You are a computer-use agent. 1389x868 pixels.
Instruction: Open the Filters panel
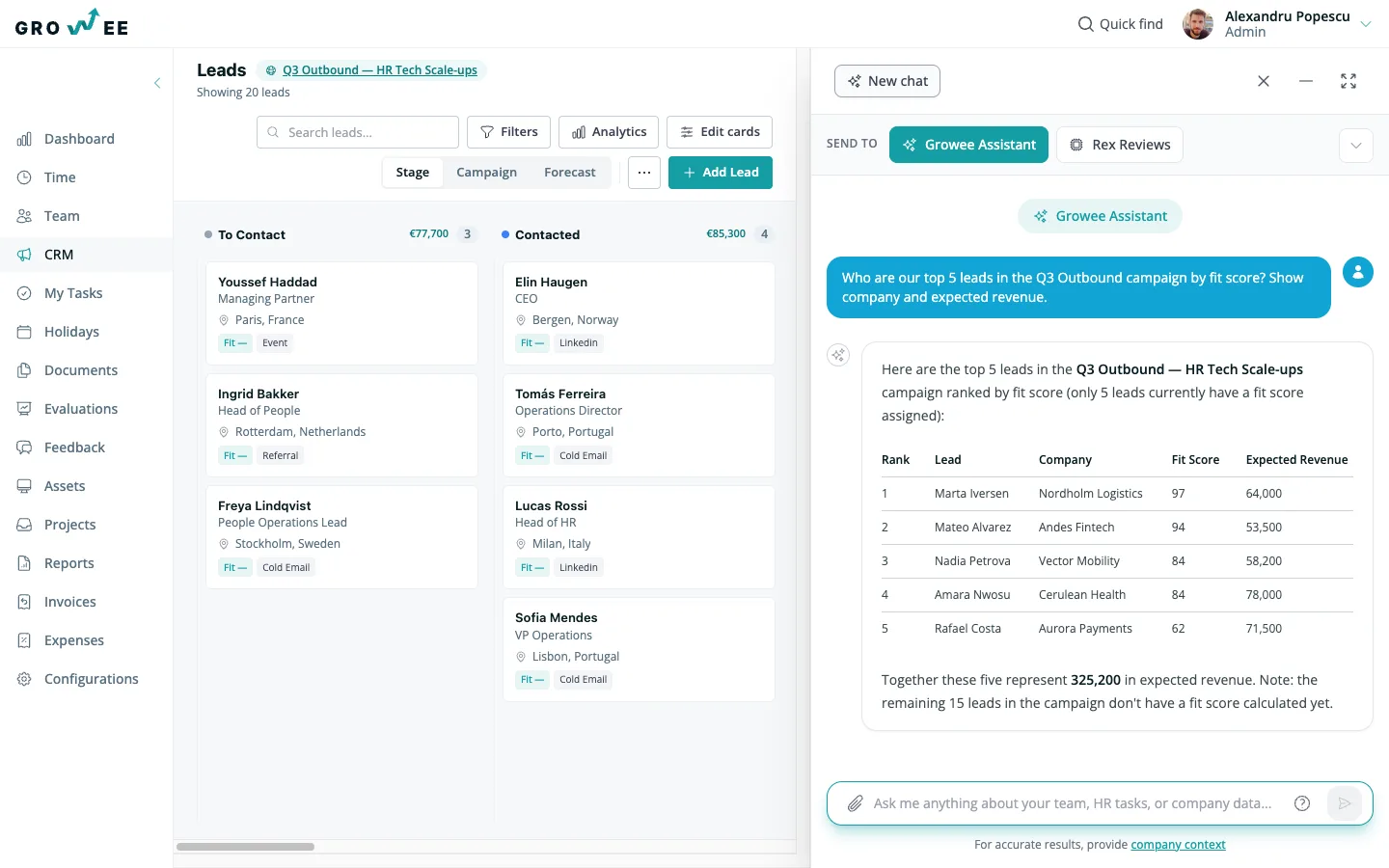point(509,132)
